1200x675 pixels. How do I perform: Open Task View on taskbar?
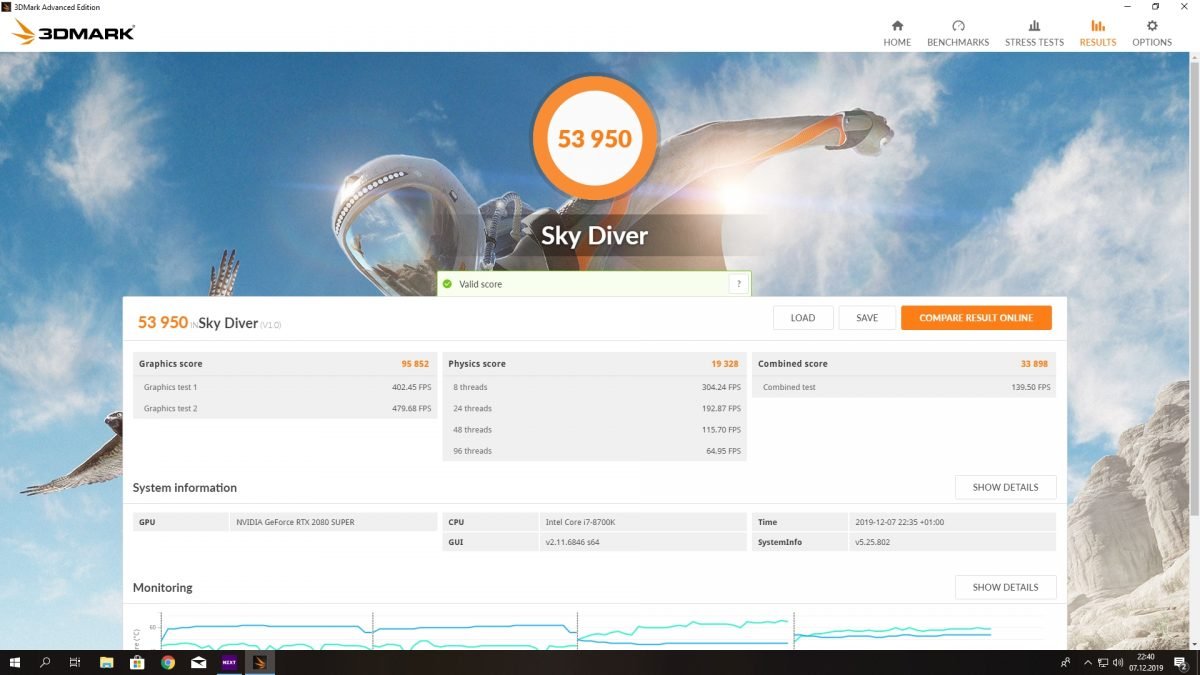tap(76, 662)
